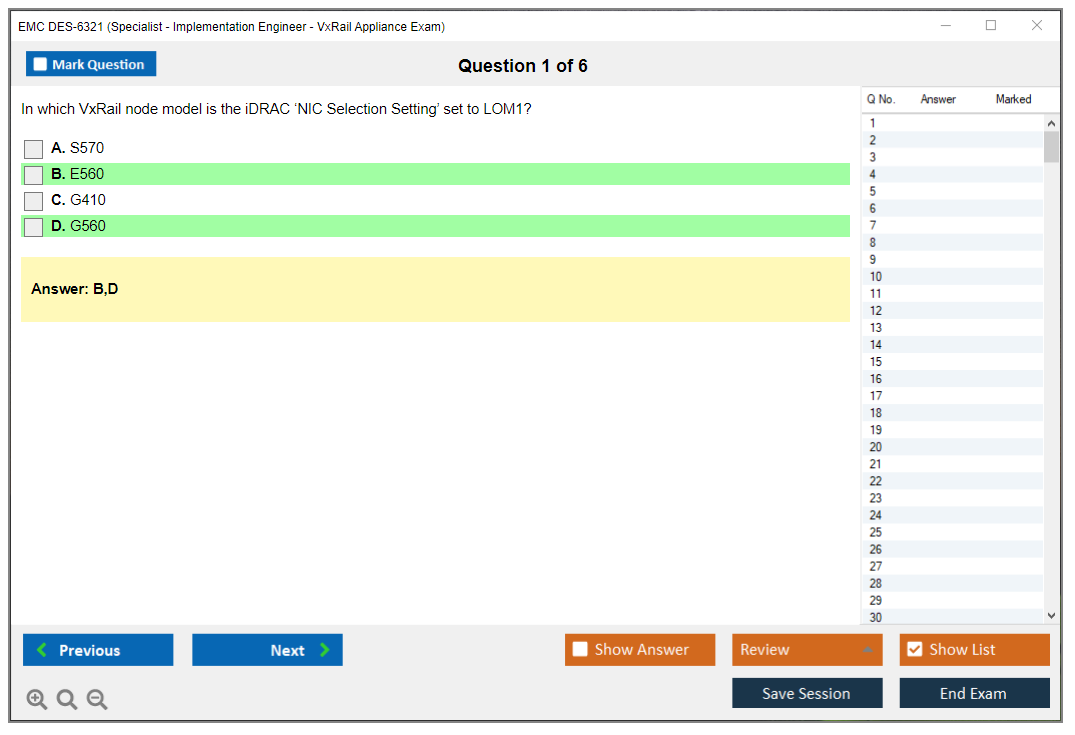Viewport: 1075px width, 735px height.
Task: Go to the Previous question
Action: pos(98,650)
